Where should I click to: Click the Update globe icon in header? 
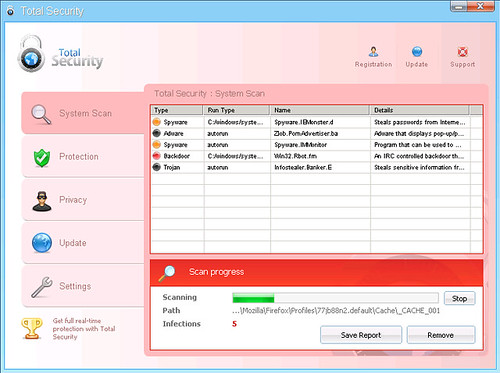click(x=417, y=51)
